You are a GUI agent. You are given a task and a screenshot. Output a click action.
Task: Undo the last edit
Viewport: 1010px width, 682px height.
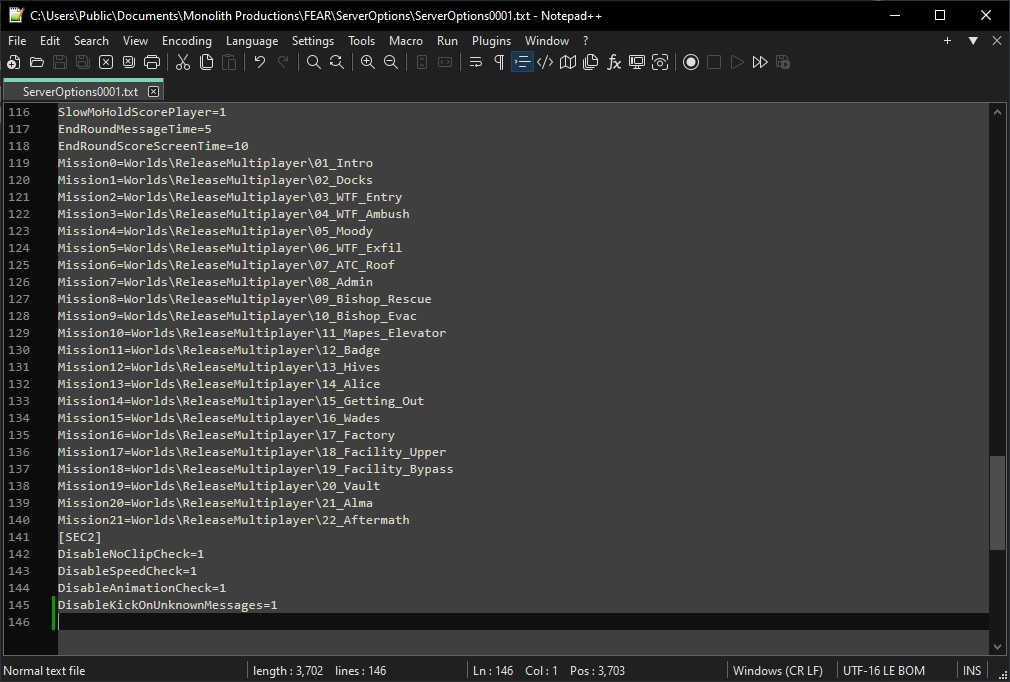[260, 62]
